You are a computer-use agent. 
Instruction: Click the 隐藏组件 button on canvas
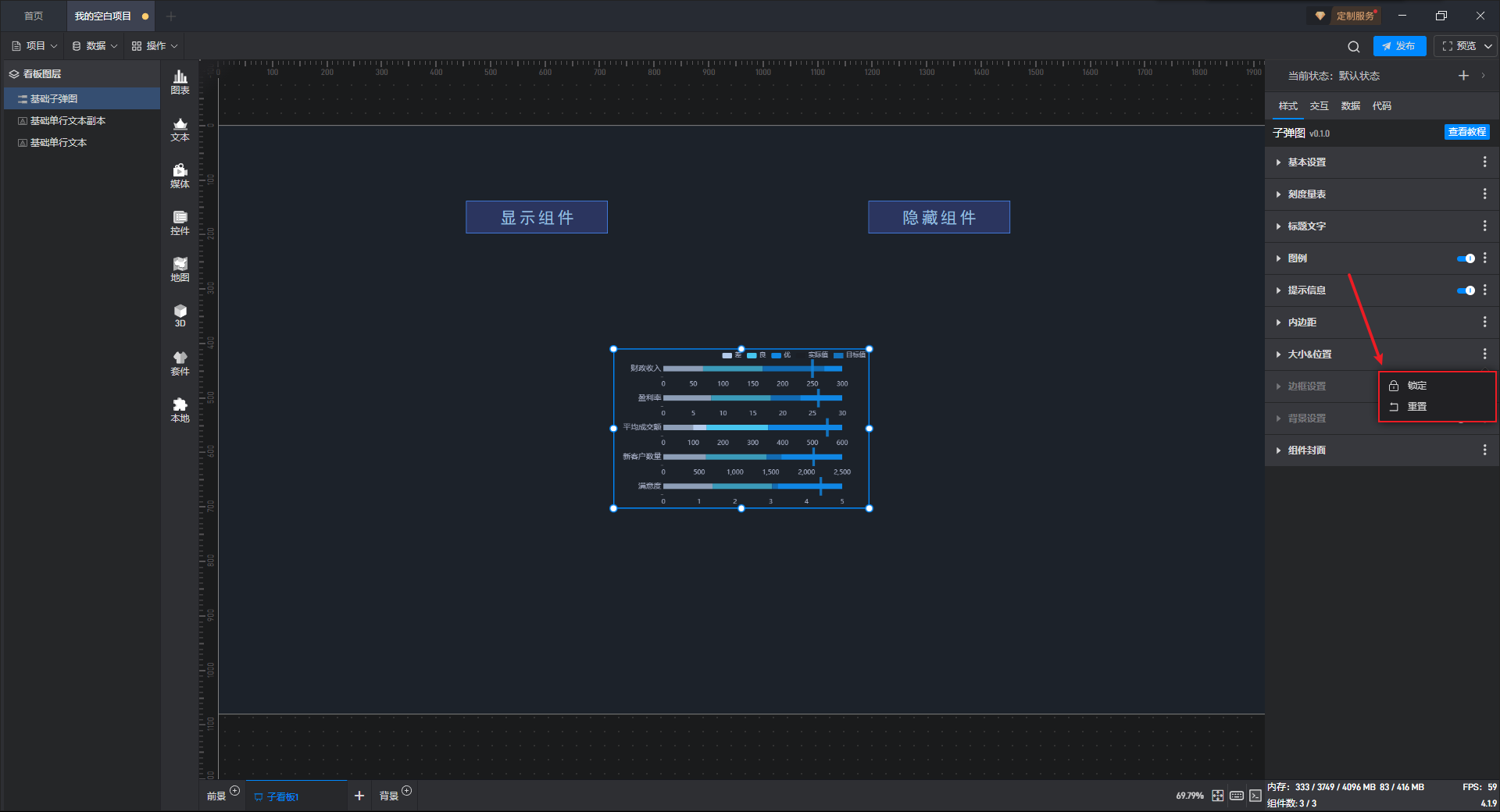938,217
